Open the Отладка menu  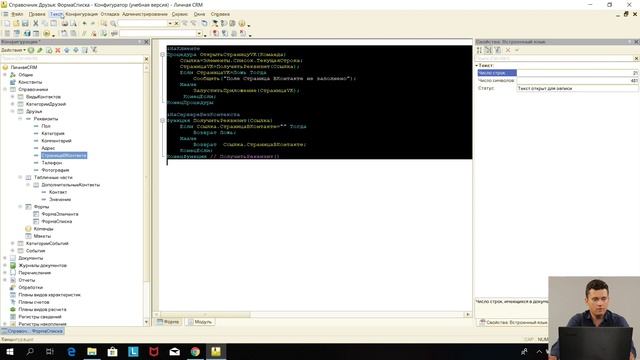point(110,14)
